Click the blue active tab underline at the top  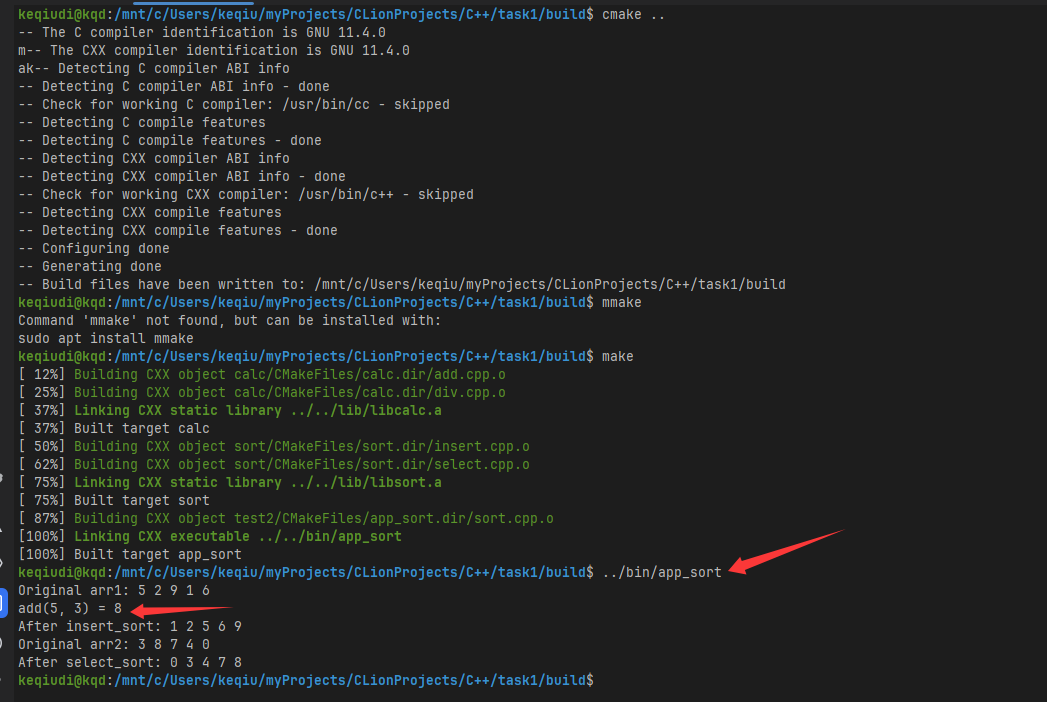point(234,3)
